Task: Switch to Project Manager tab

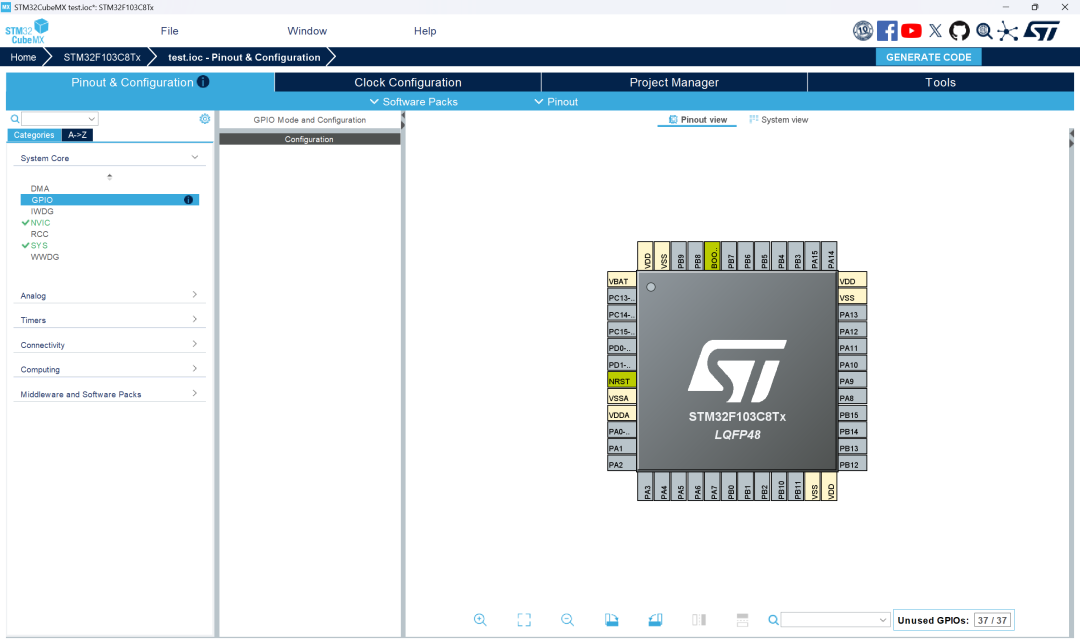Action: 674,82
